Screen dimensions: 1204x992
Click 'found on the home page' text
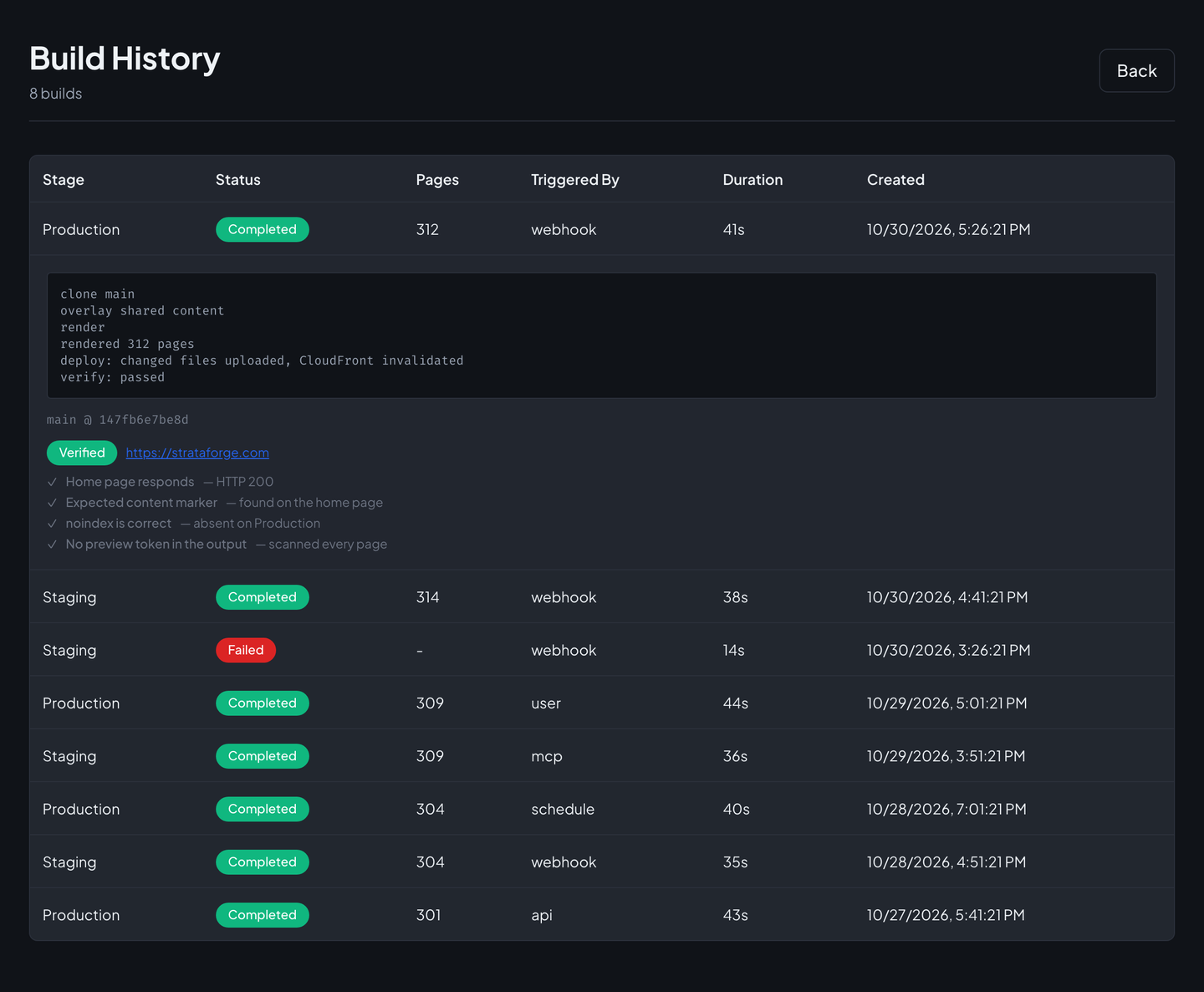click(311, 503)
